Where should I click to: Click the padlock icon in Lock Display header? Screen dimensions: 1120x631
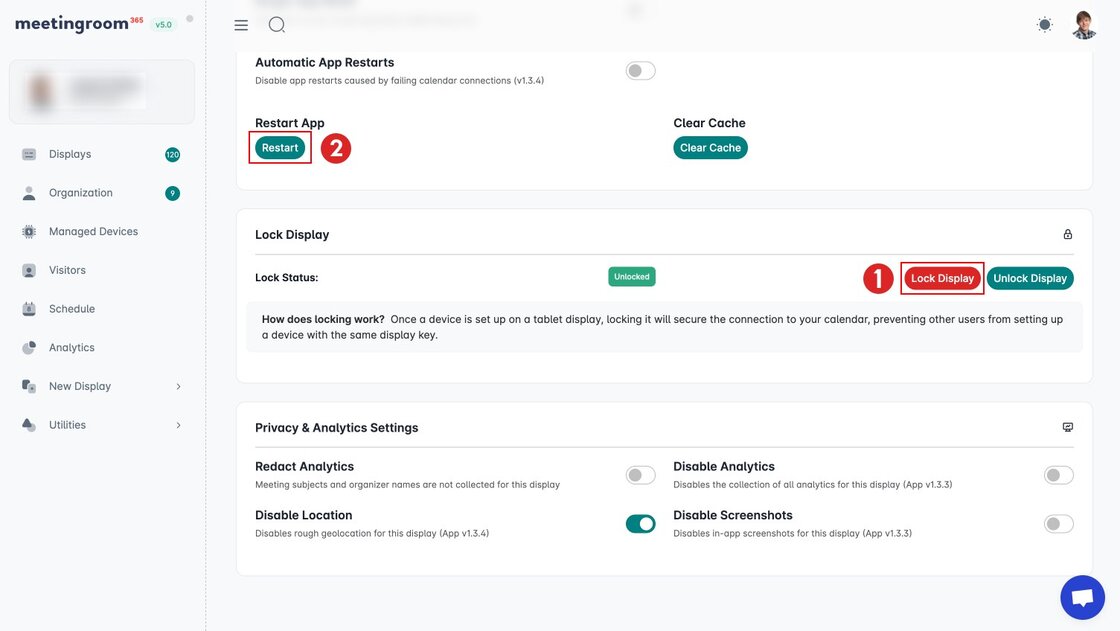pyautogui.click(x=1067, y=235)
